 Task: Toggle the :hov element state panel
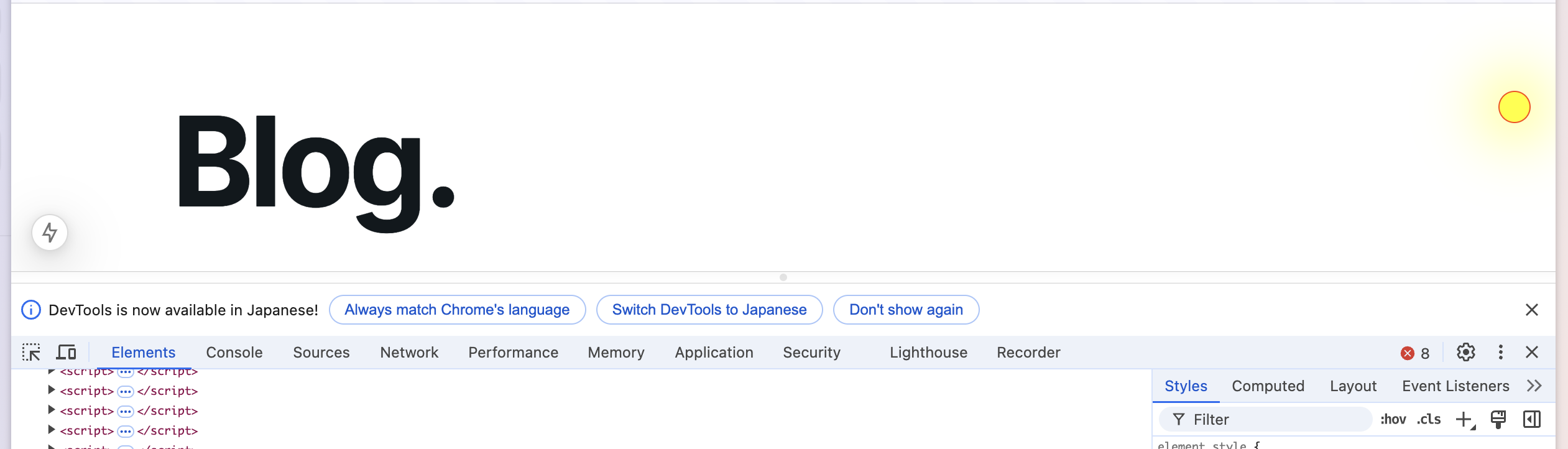[x=1393, y=420]
